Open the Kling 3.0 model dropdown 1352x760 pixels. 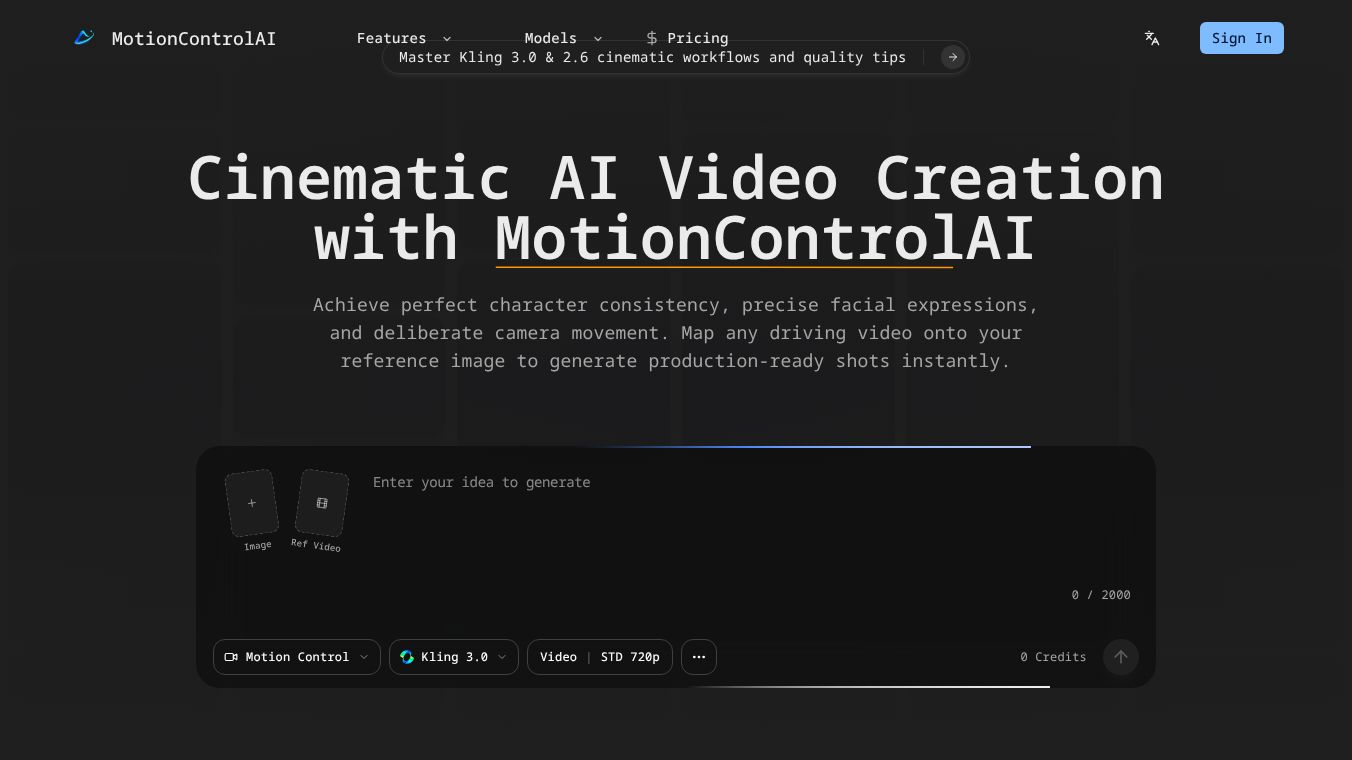click(x=454, y=657)
